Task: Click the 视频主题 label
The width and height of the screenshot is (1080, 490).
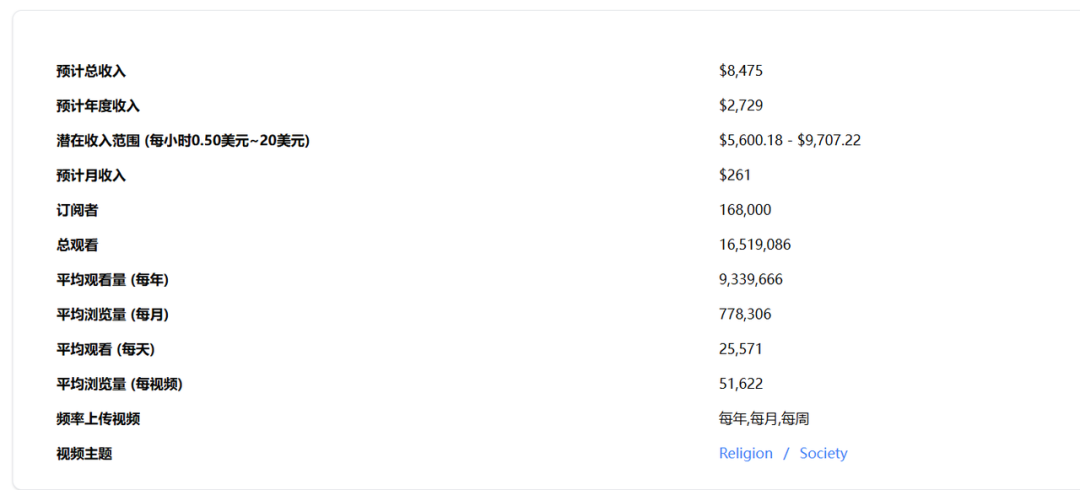Action: tap(84, 454)
